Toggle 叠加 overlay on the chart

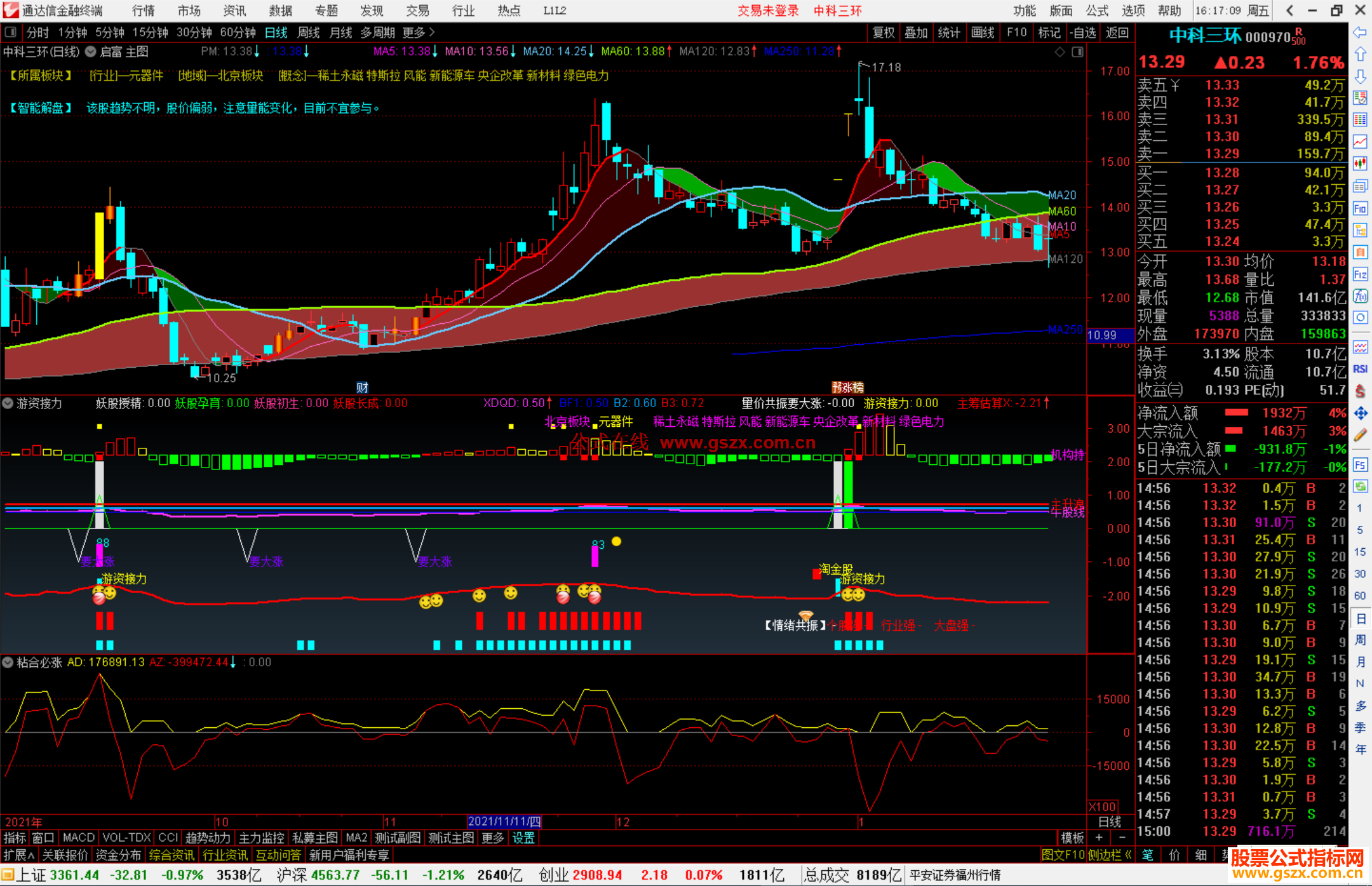tap(916, 32)
